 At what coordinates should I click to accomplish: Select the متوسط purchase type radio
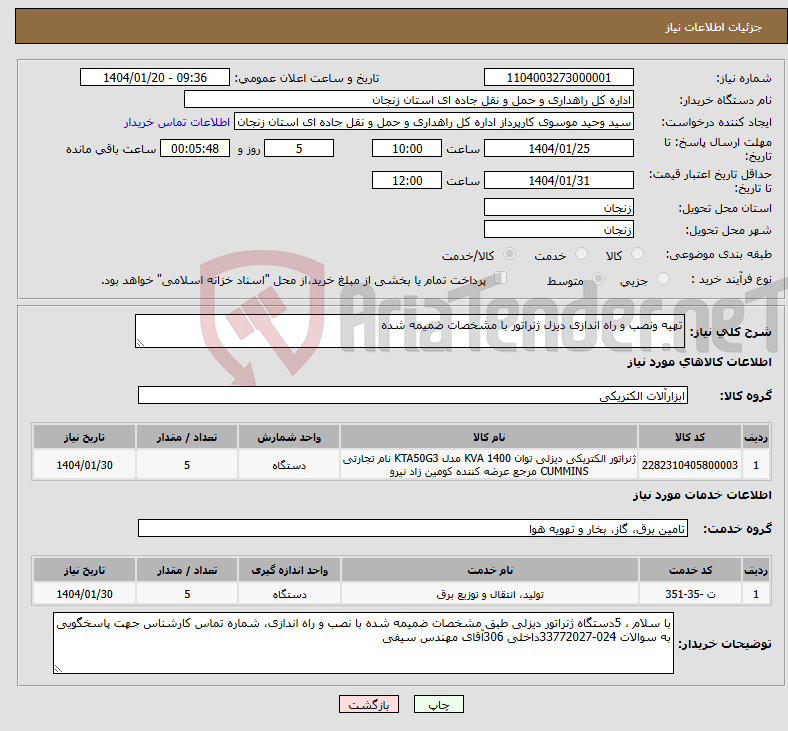pos(598,278)
